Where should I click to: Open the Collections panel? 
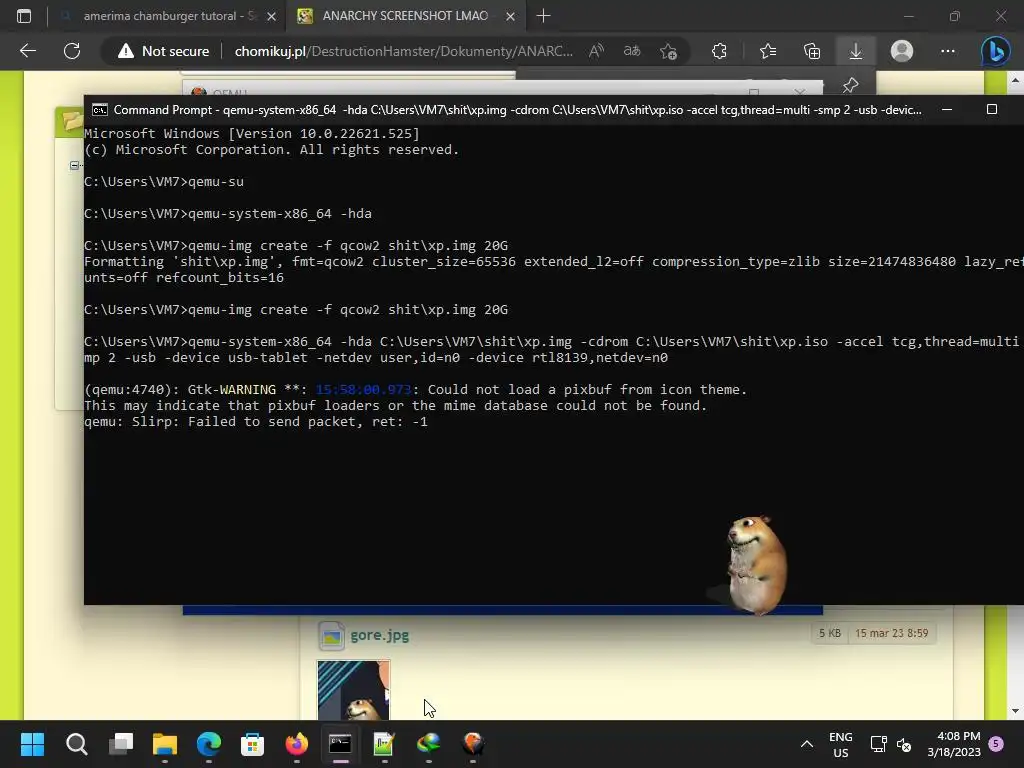(x=812, y=51)
